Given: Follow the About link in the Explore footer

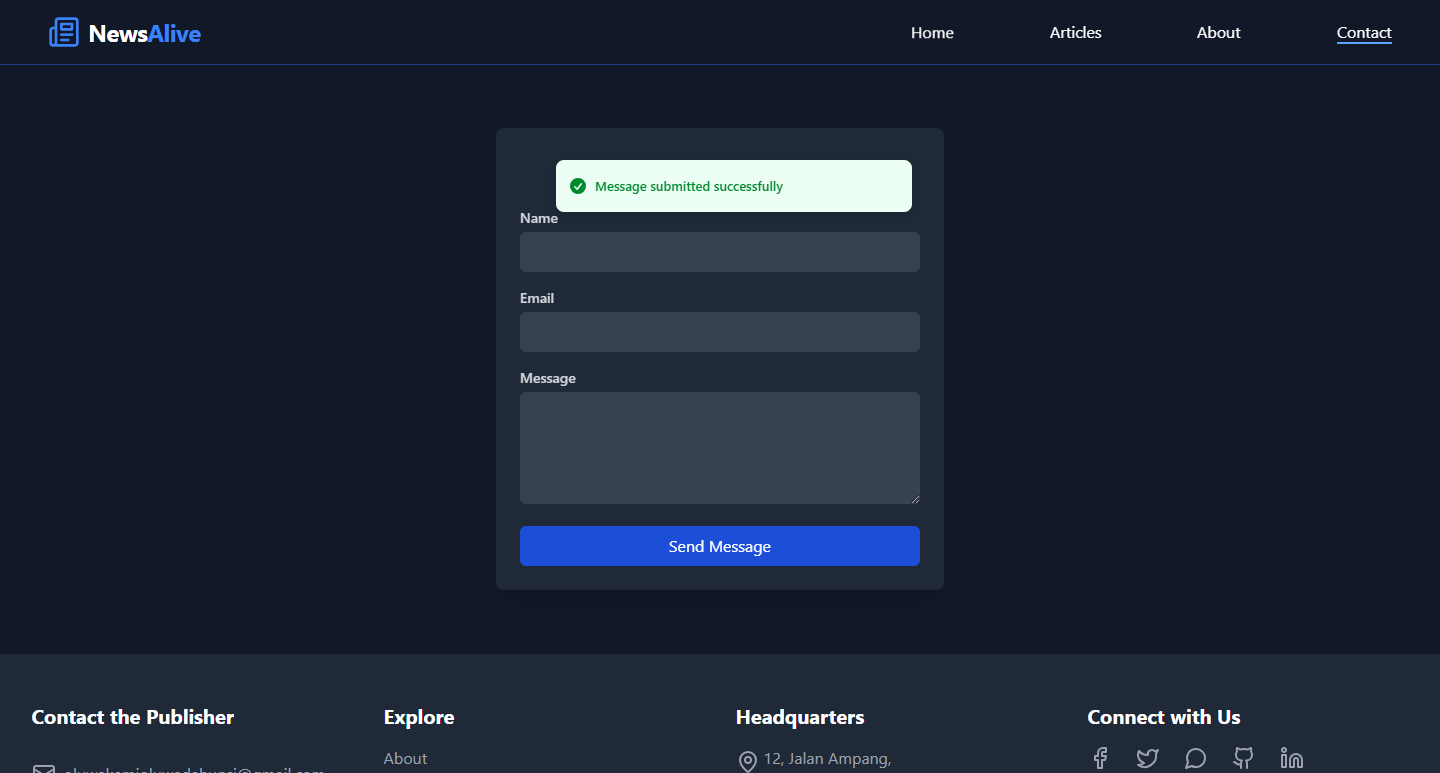Looking at the screenshot, I should [x=405, y=758].
